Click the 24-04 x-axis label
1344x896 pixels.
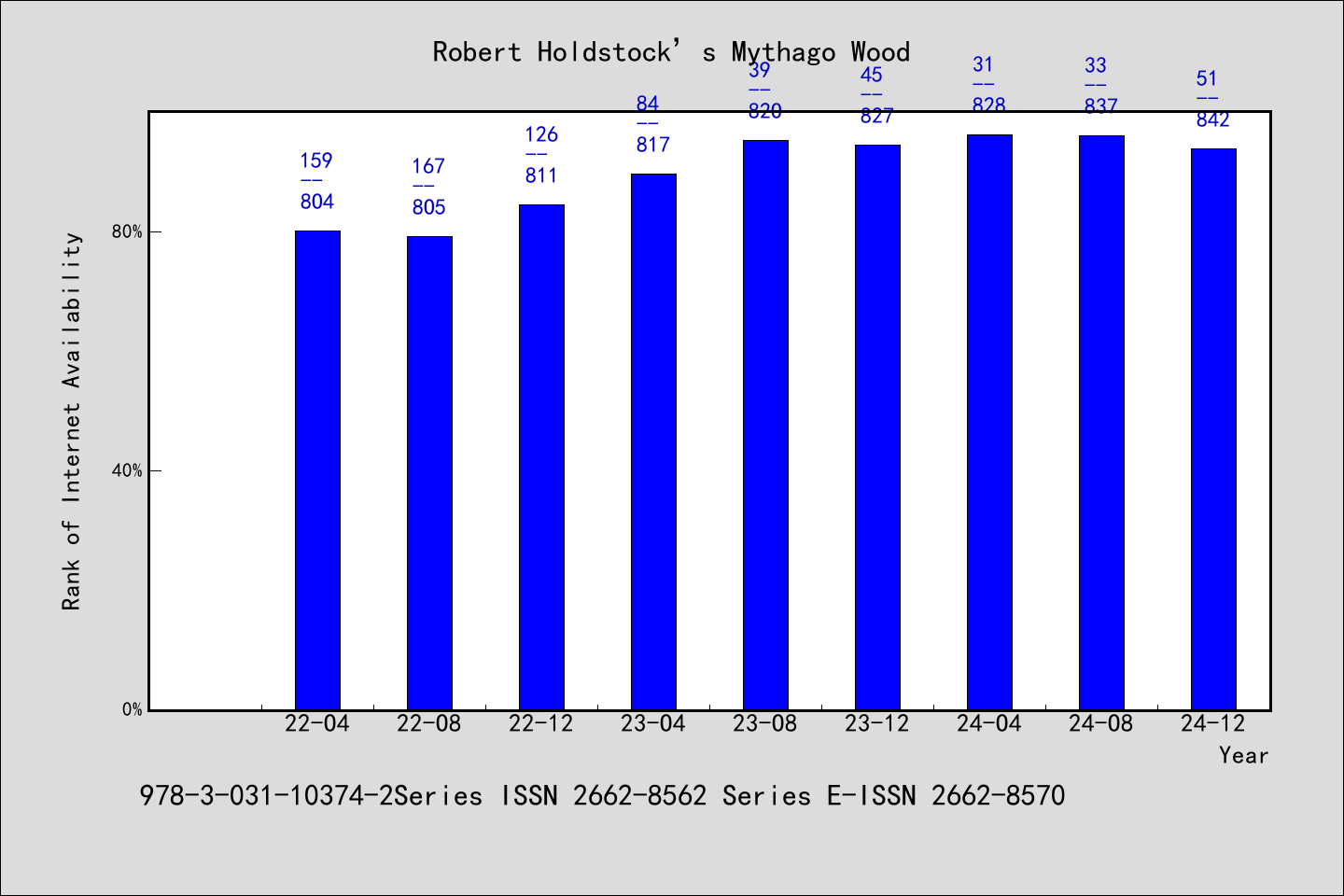pos(989,723)
